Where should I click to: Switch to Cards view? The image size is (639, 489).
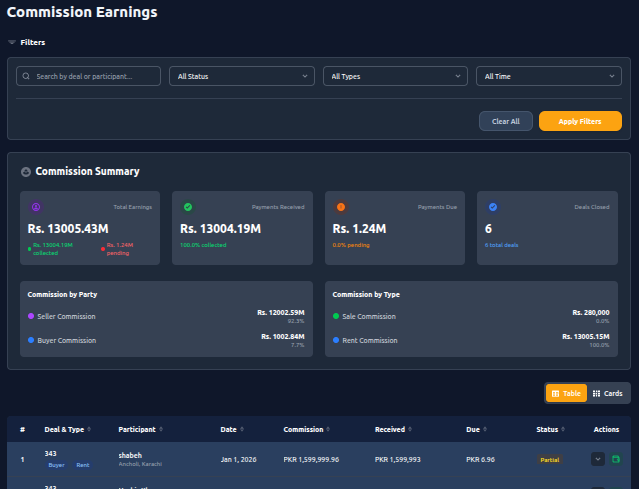(x=608, y=394)
